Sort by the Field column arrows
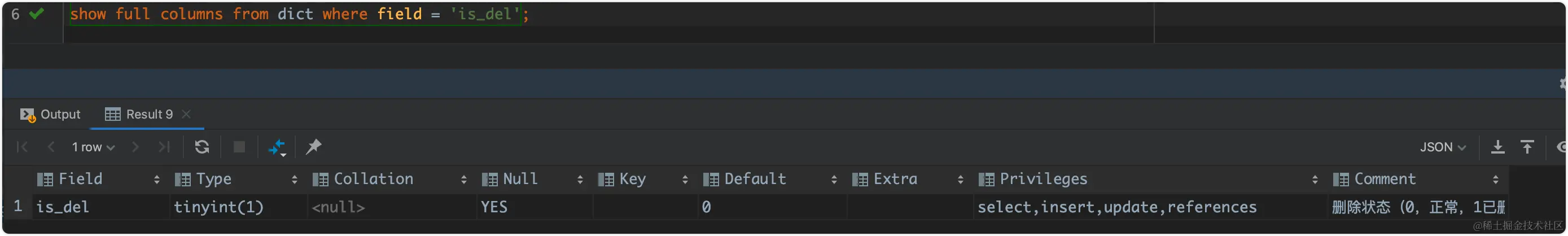Image resolution: width=1568 pixels, height=236 pixels. tap(156, 180)
